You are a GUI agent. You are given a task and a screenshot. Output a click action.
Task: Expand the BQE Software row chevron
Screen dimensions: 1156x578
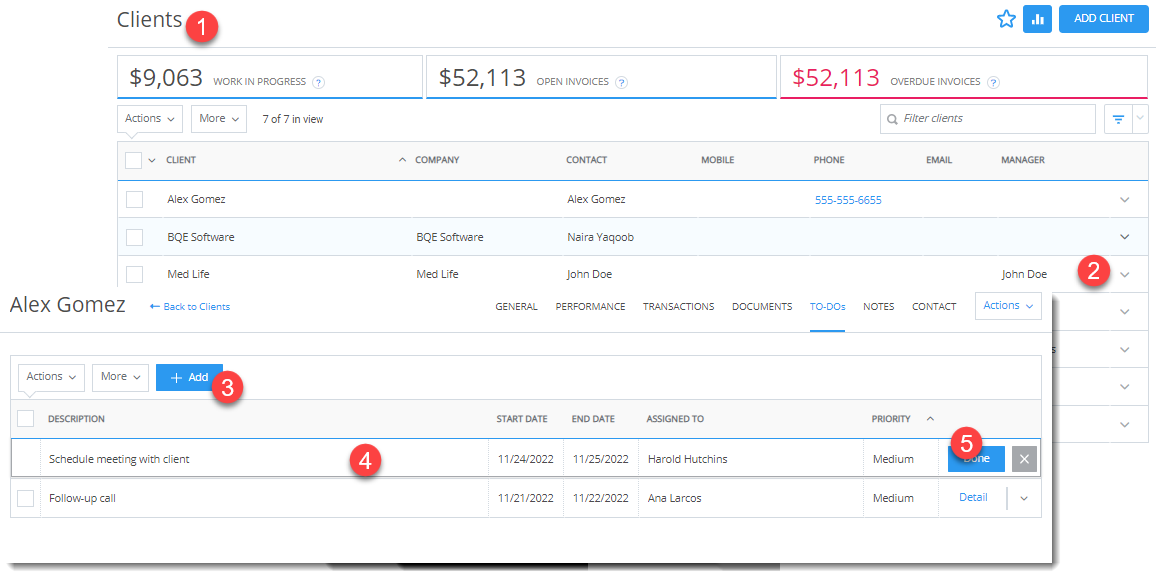[x=1126, y=236]
